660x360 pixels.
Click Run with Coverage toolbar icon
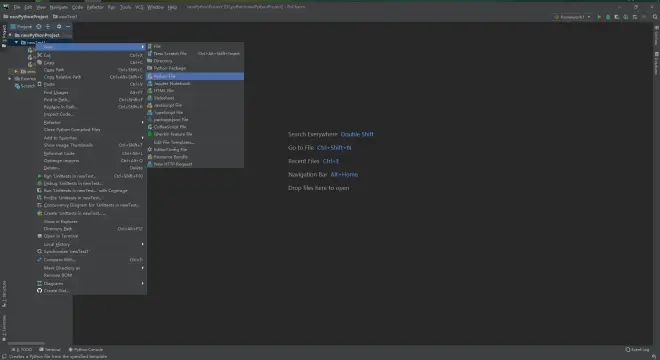coord(617,17)
